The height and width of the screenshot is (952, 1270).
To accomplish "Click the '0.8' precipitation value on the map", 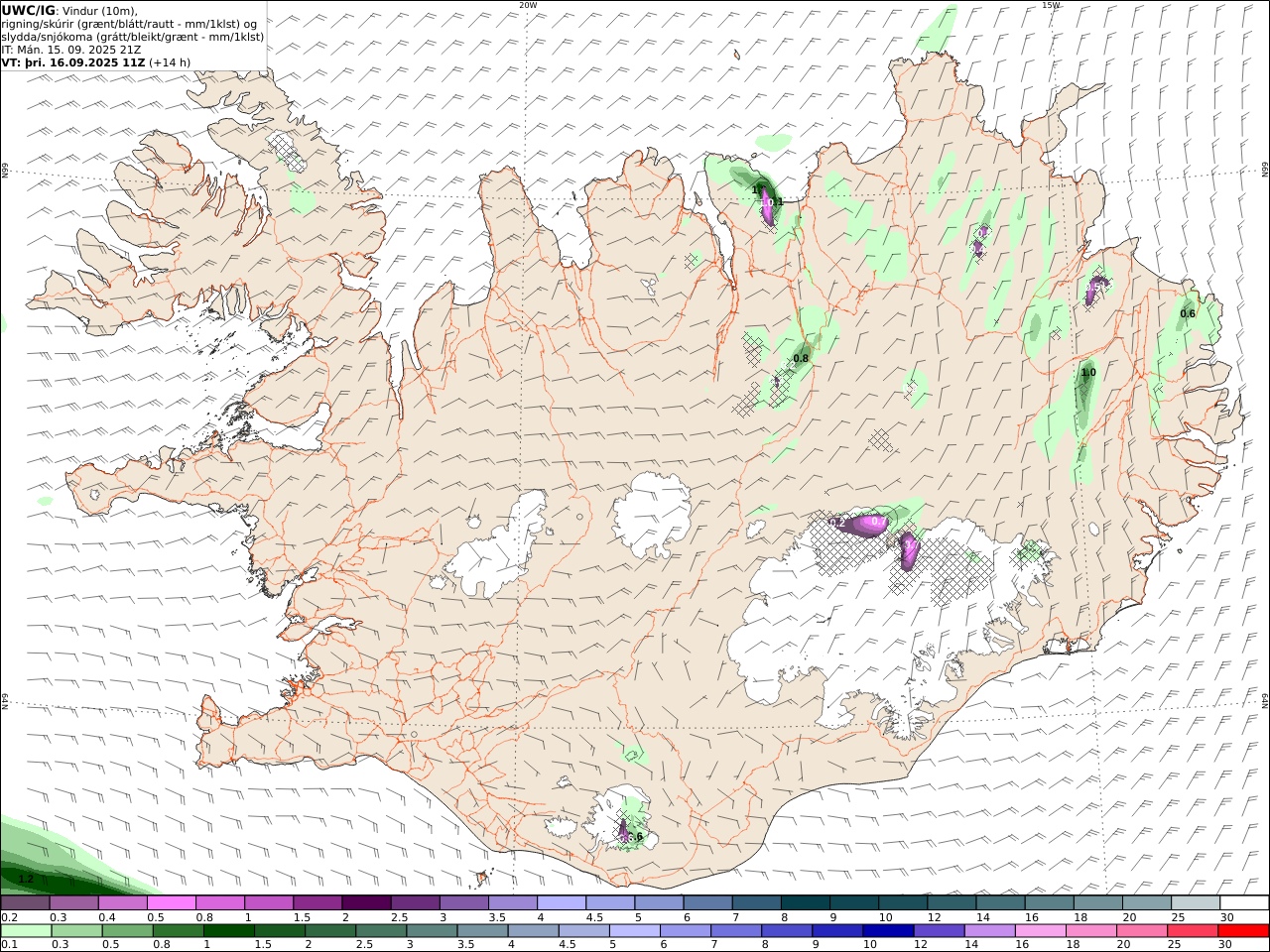I will click(x=801, y=358).
